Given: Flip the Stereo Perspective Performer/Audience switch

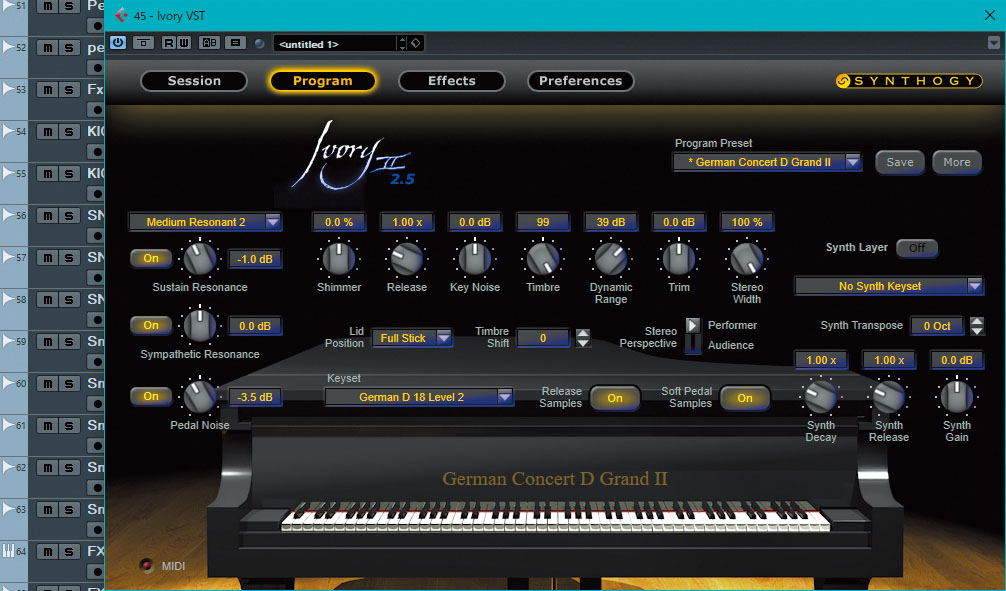Looking at the screenshot, I should [x=692, y=334].
